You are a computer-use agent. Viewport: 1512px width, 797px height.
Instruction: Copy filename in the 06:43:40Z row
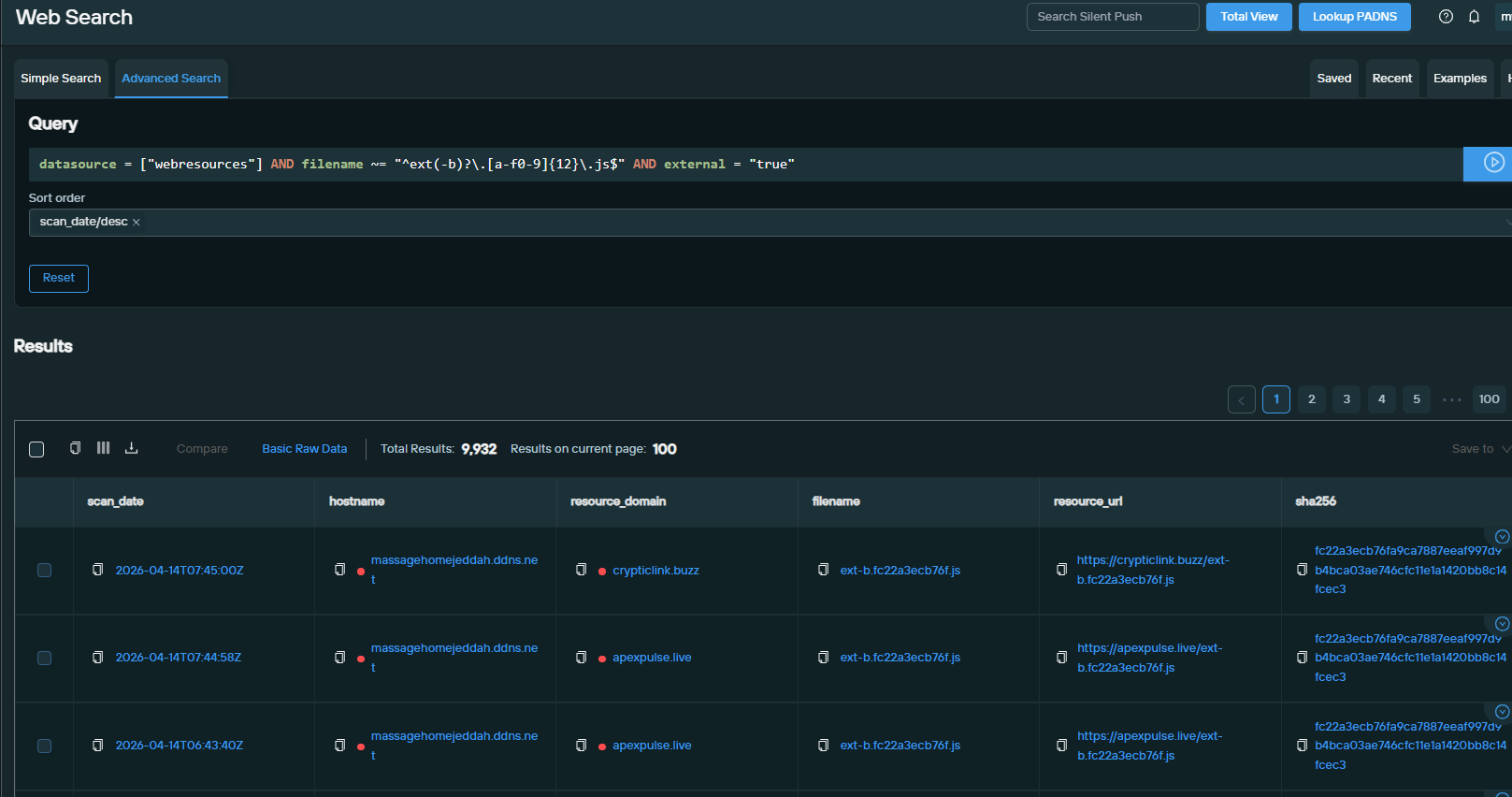[823, 746]
